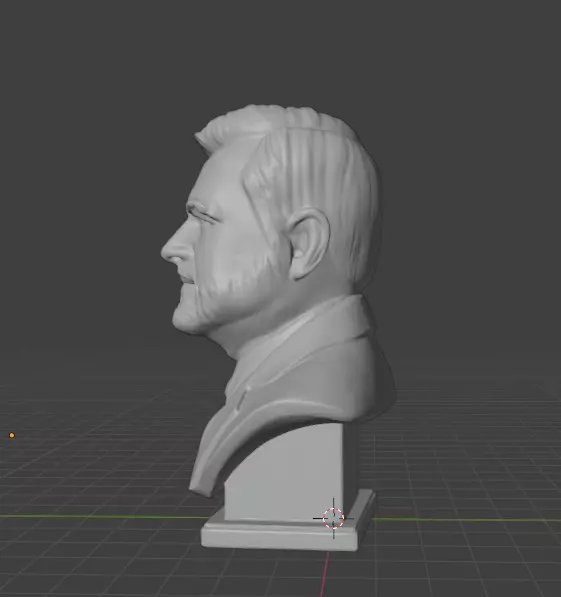The width and height of the screenshot is (561, 597).
Task: Select the small orange origin dot
Action: [12, 435]
